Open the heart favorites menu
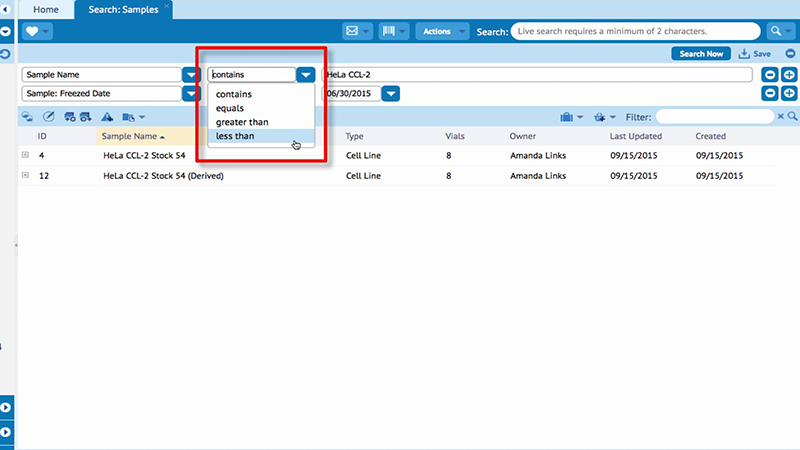Image resolution: width=800 pixels, height=450 pixels. 37,32
